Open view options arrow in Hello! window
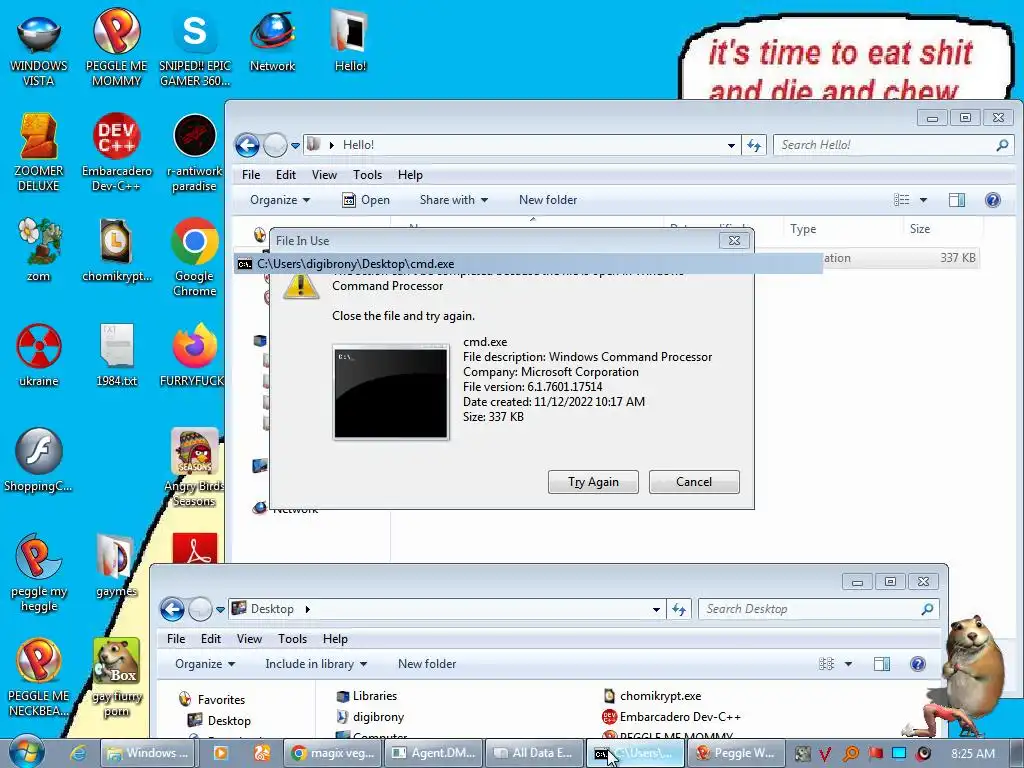This screenshot has width=1024, height=768. (x=923, y=200)
